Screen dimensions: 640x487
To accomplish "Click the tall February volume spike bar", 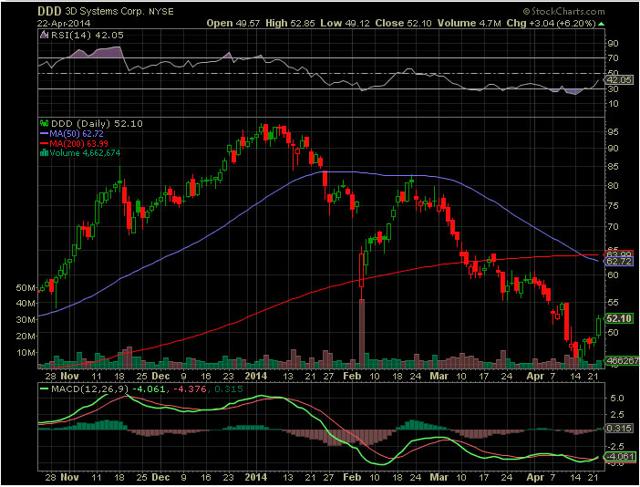I will tap(362, 333).
